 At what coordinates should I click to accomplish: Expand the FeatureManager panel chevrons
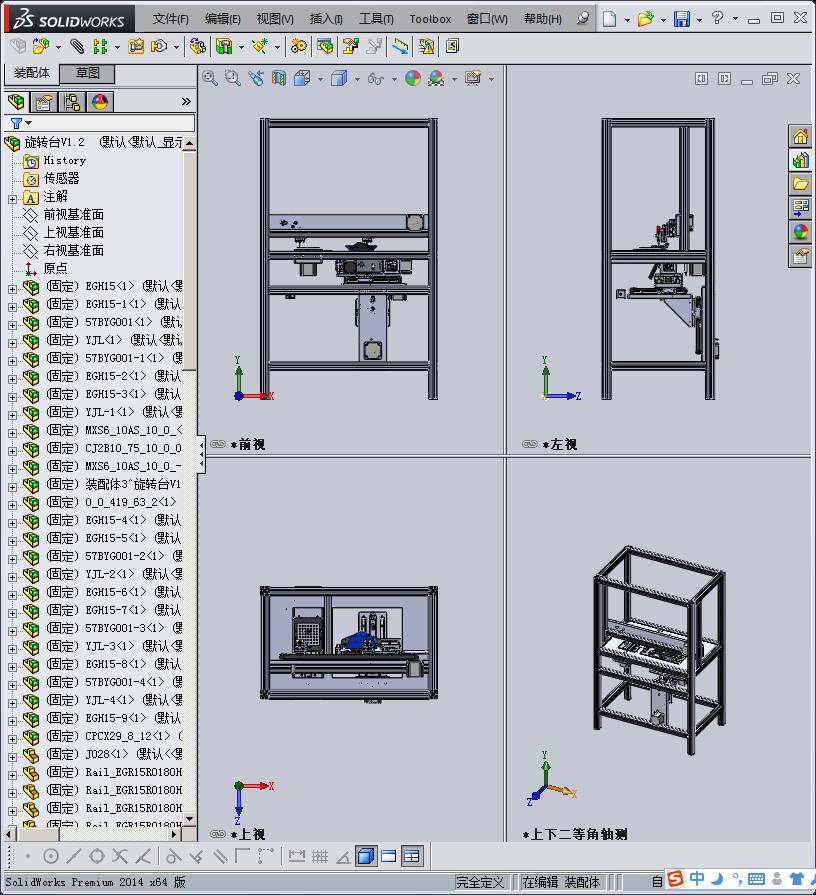click(x=186, y=102)
